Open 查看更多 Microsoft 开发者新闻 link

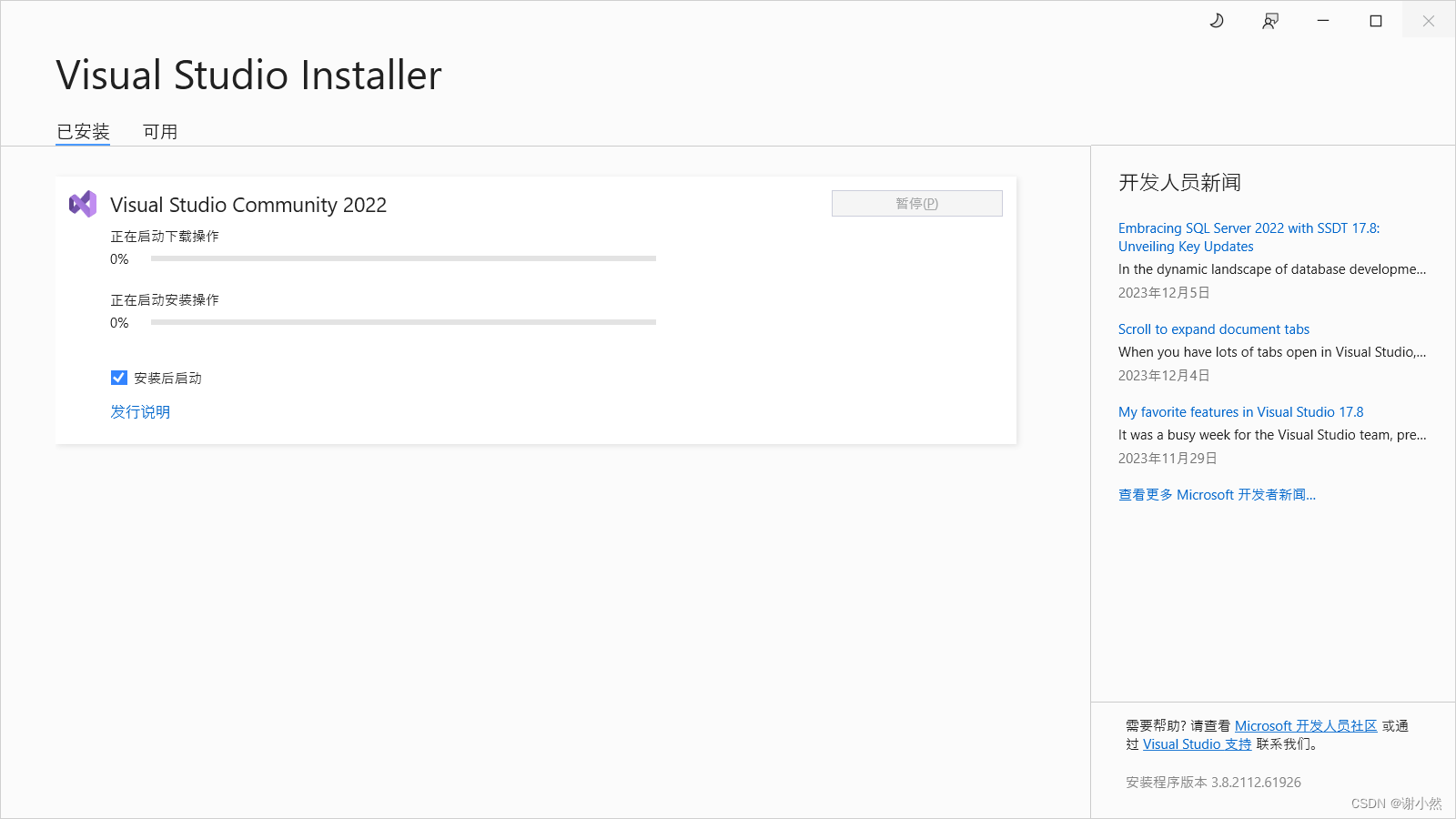pos(1217,495)
